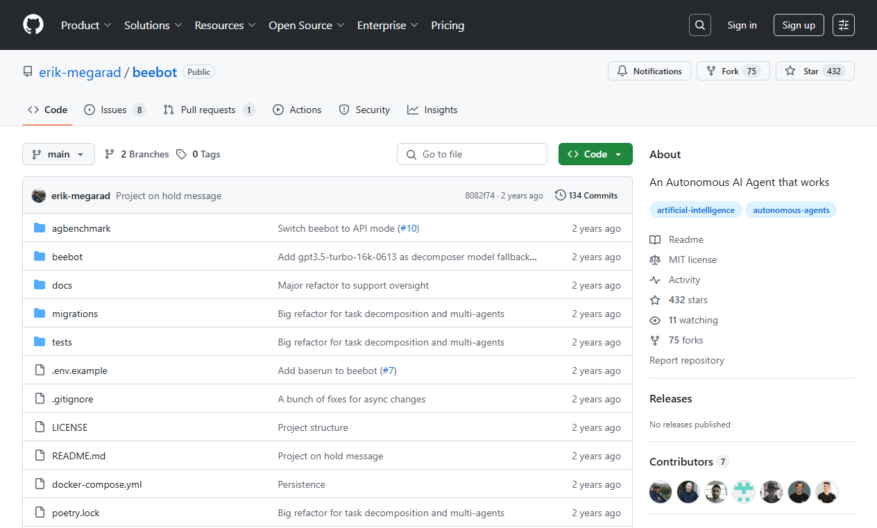Switch to the Insights tab
877x528 pixels.
click(x=432, y=110)
